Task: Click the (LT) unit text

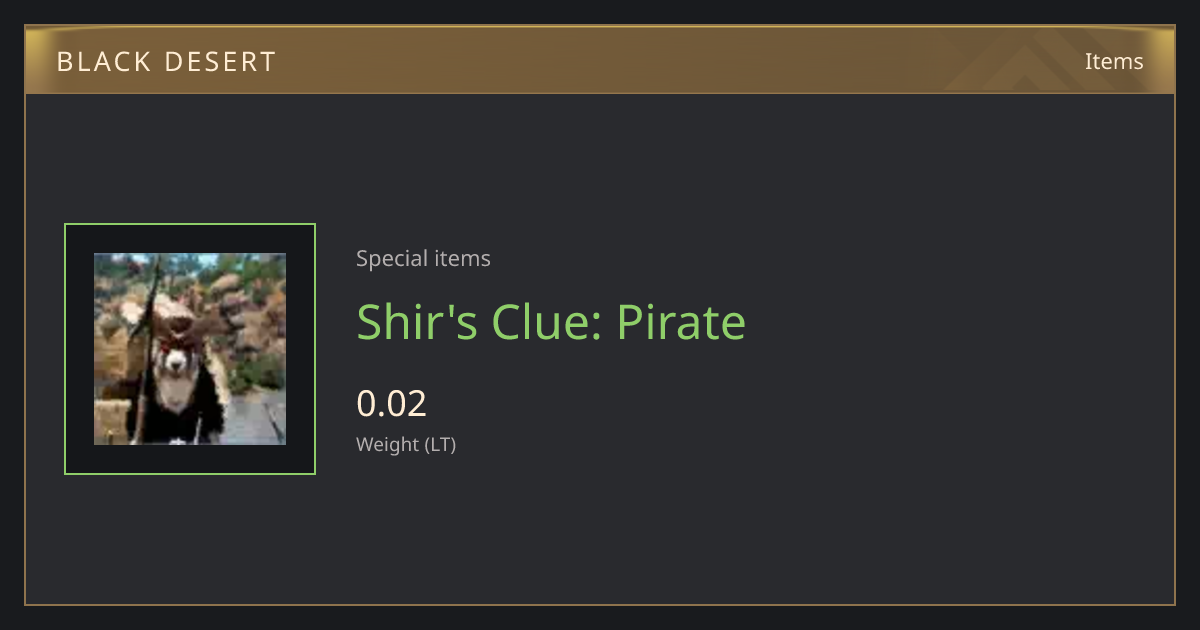Action: click(x=441, y=445)
